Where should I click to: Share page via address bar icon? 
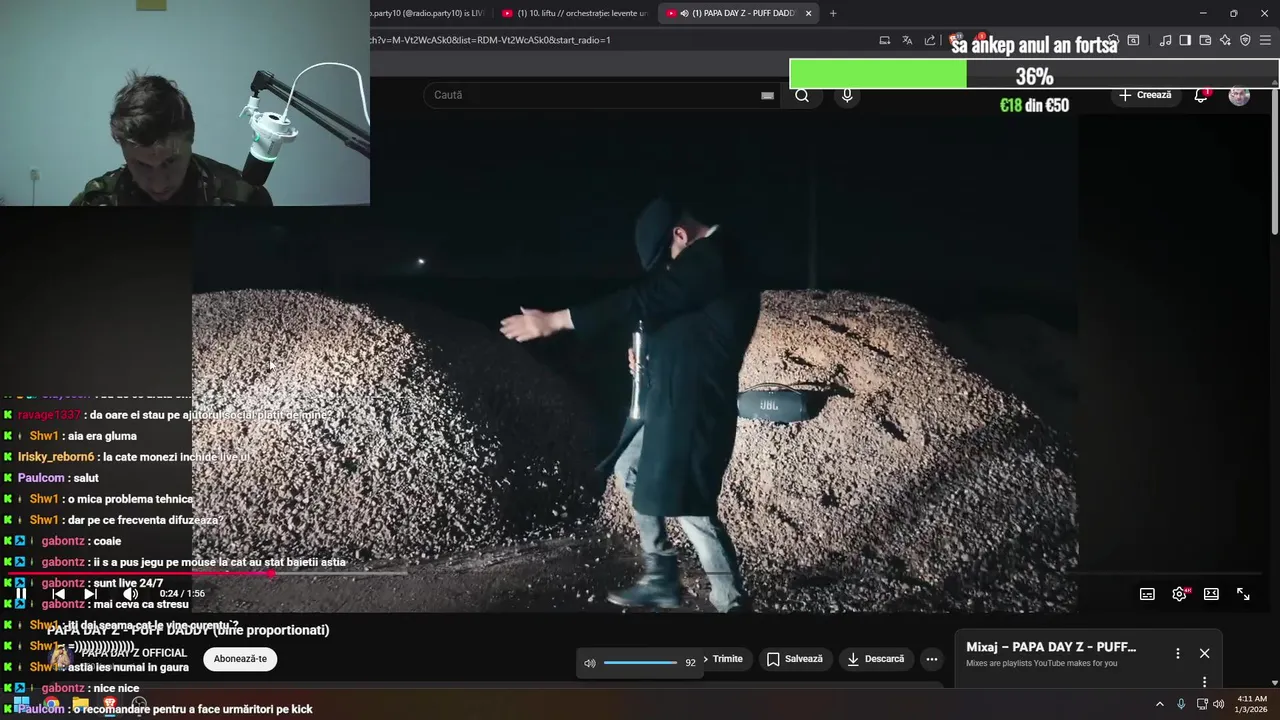click(x=930, y=40)
